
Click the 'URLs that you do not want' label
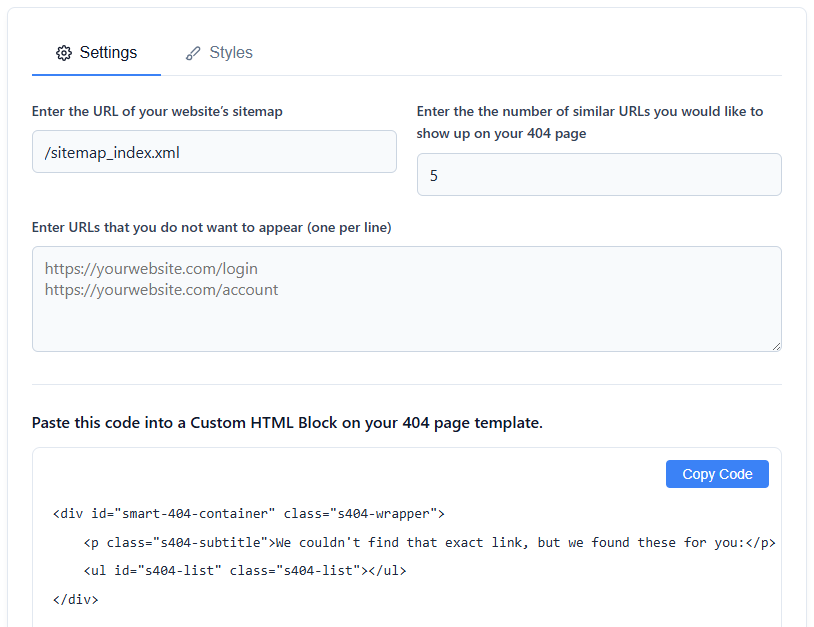(x=211, y=227)
